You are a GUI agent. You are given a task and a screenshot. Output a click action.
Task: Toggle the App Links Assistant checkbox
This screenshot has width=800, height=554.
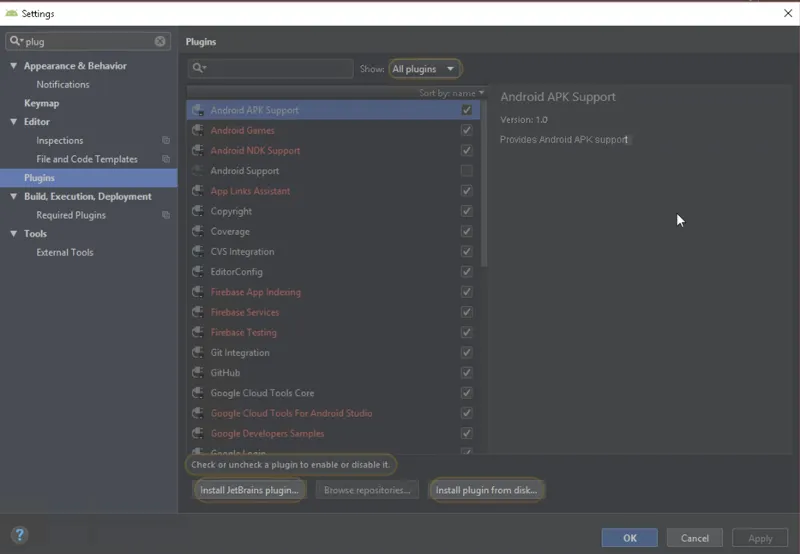click(x=466, y=191)
